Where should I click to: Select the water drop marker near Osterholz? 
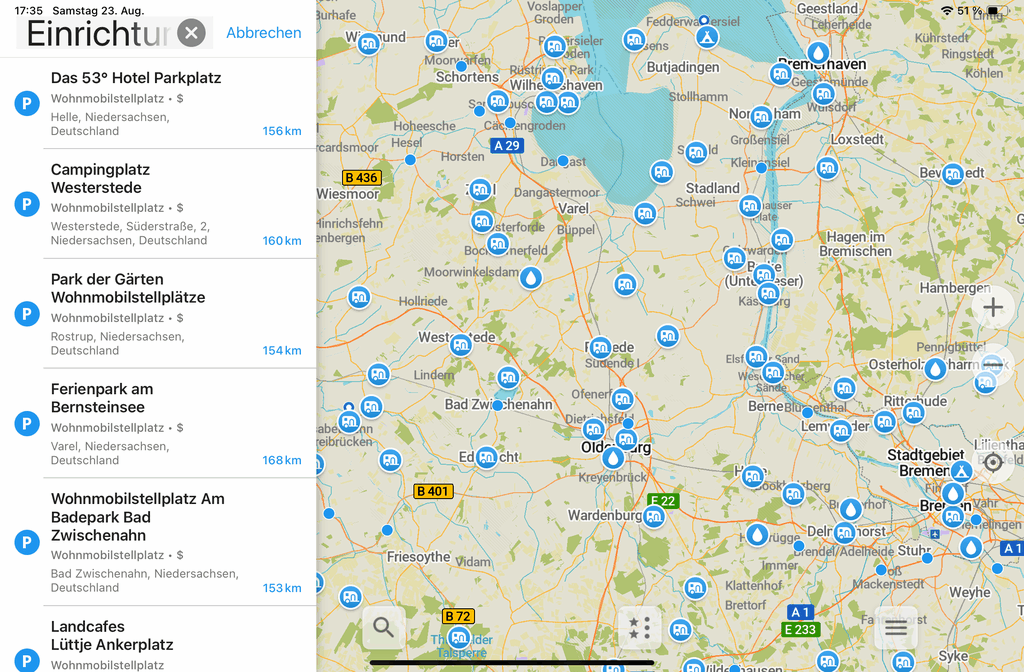coord(936,369)
